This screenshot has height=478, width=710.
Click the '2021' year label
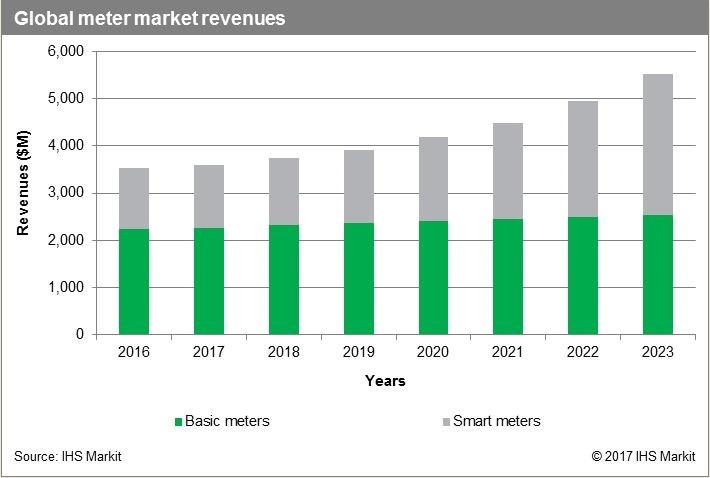pos(508,352)
